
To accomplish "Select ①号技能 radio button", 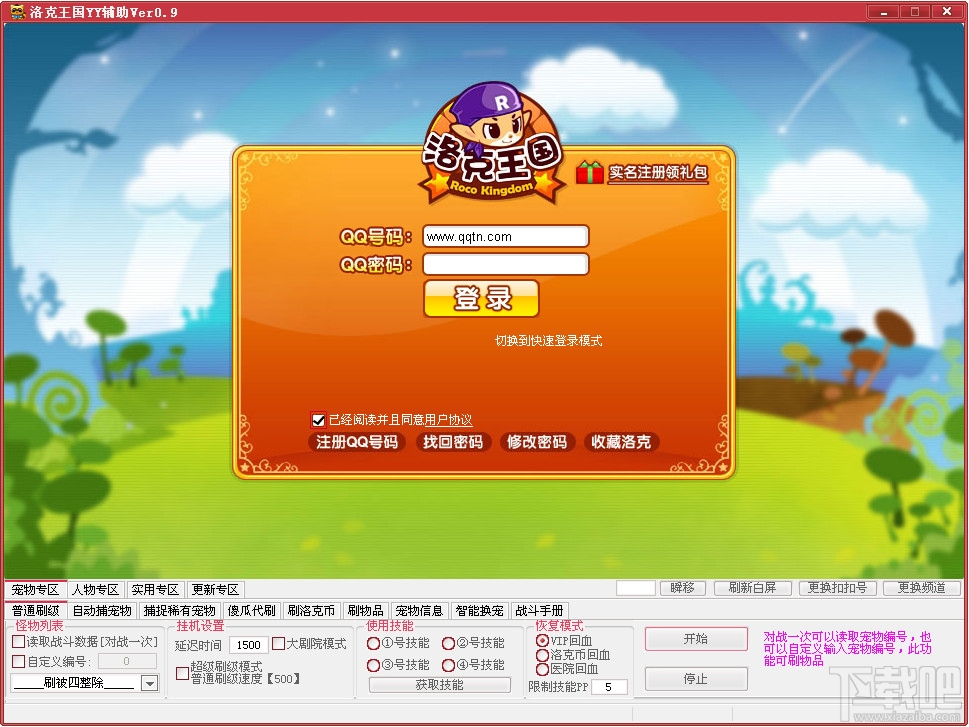I will tap(373, 644).
